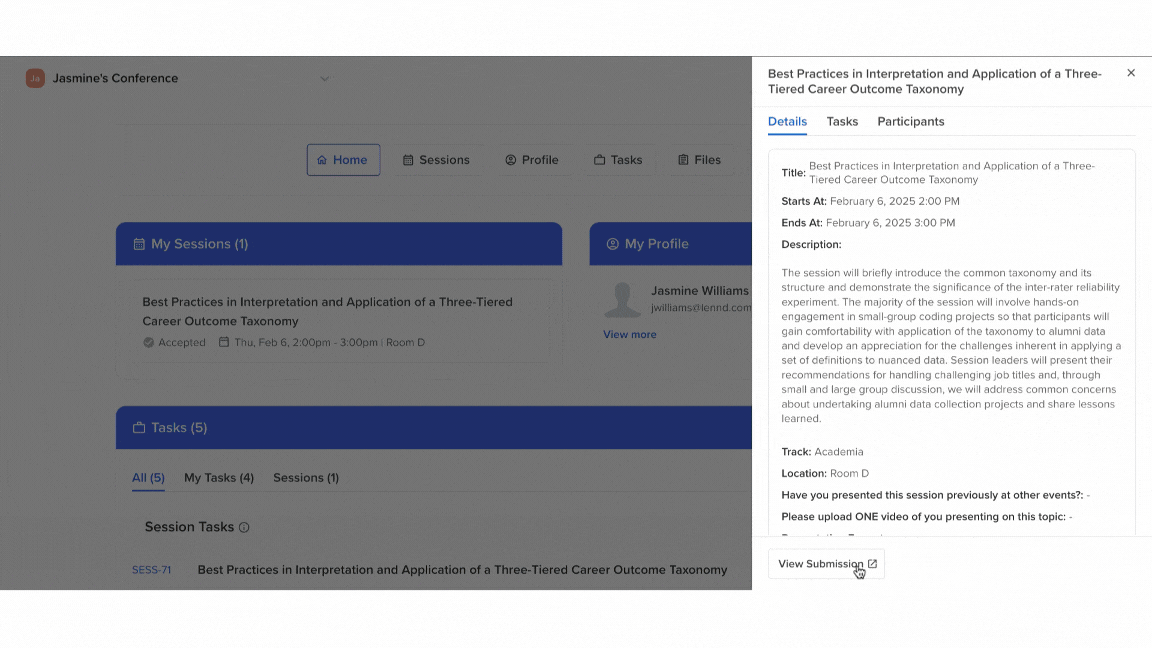Click the briefcase icon on the Tasks panel
The width and height of the screenshot is (1152, 648).
tap(137, 427)
